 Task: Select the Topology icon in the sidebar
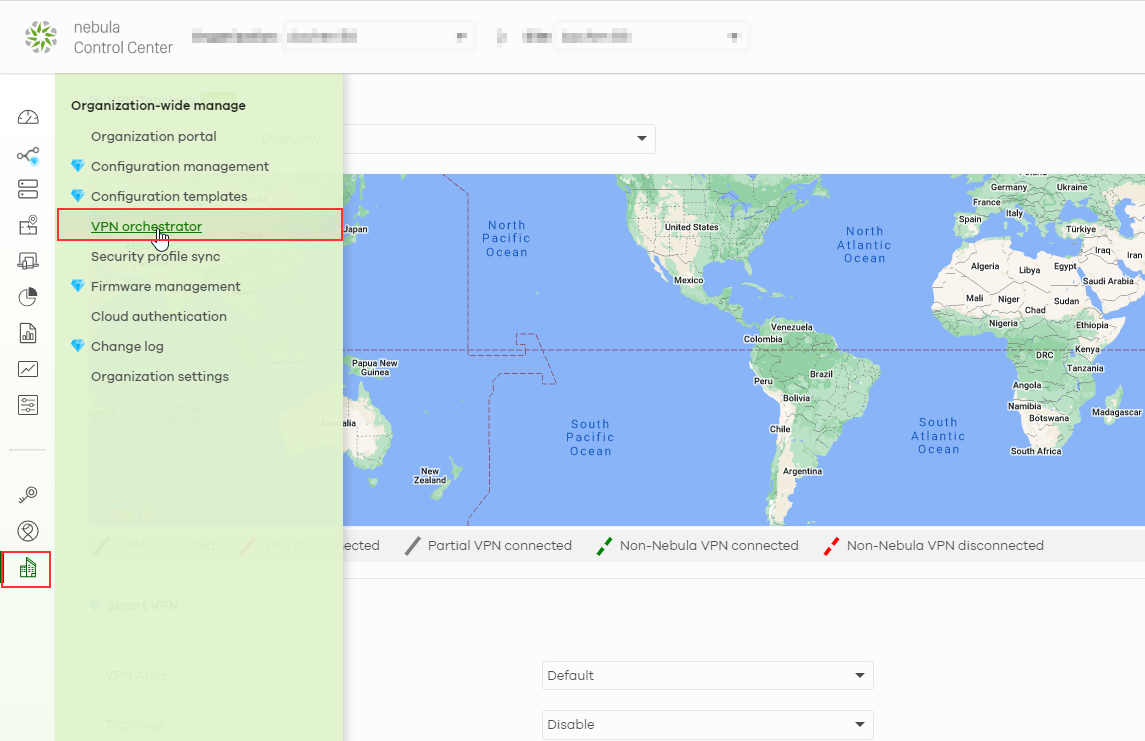(27, 156)
